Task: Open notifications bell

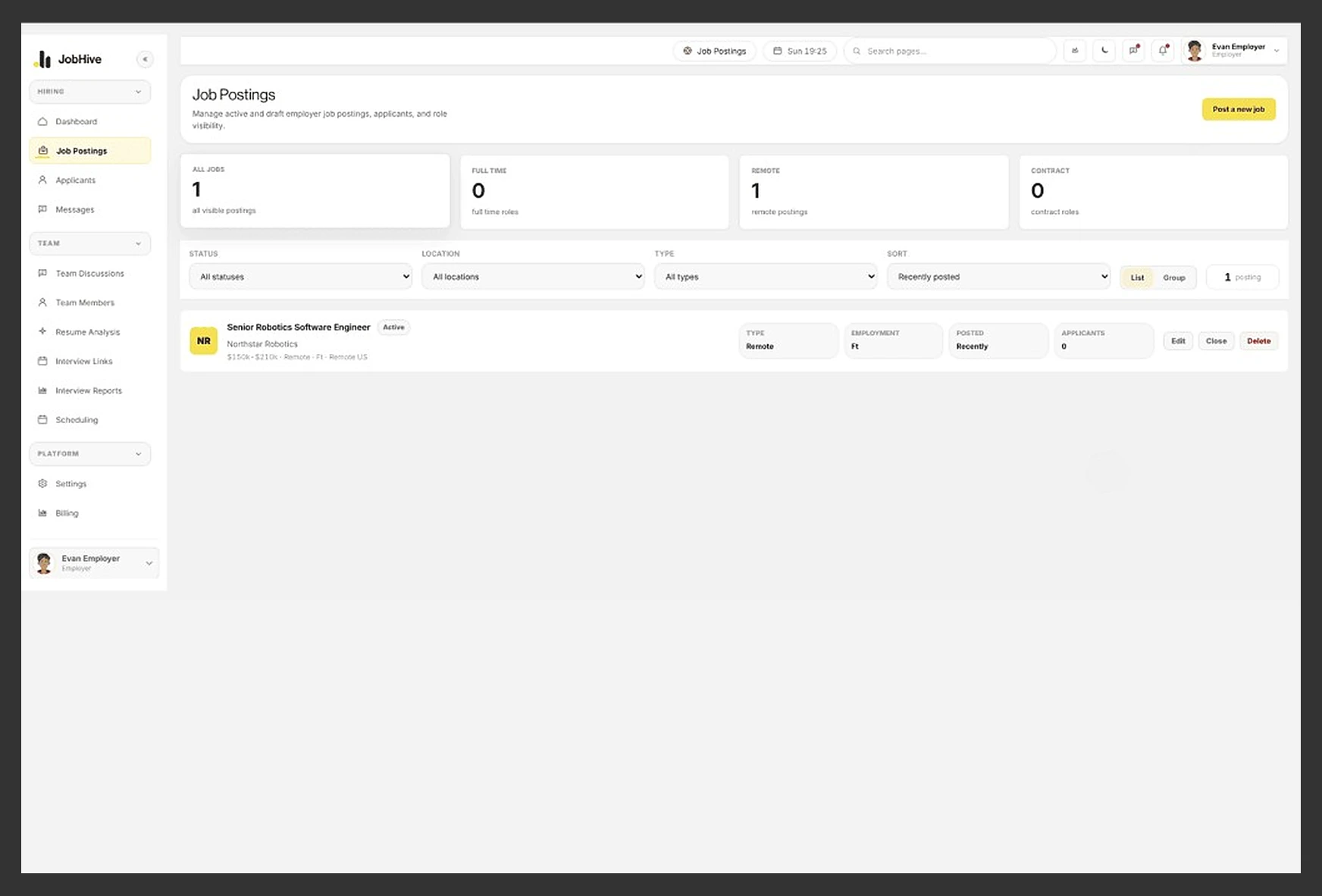Action: click(1163, 51)
